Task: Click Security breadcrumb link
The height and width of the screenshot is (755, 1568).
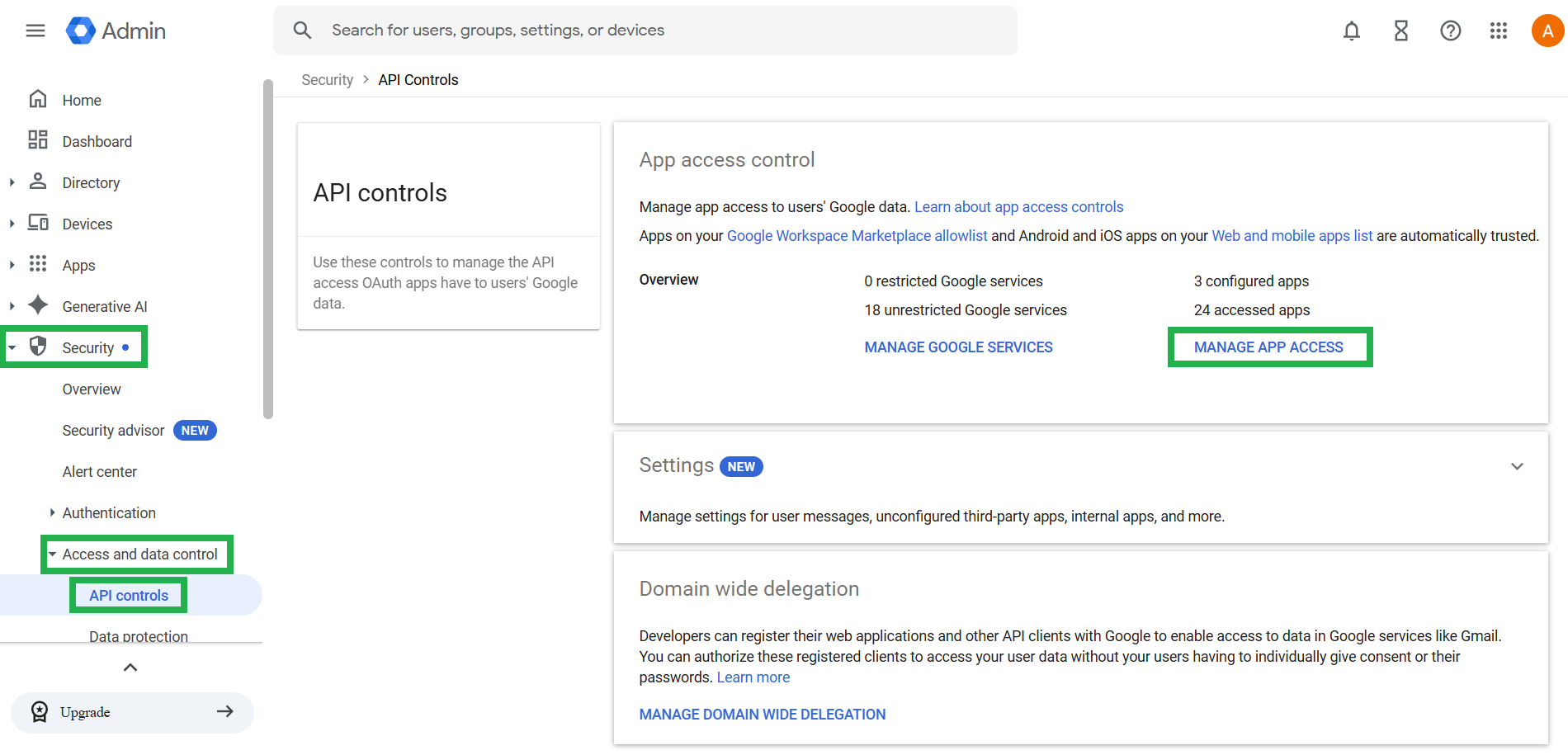Action: [327, 80]
